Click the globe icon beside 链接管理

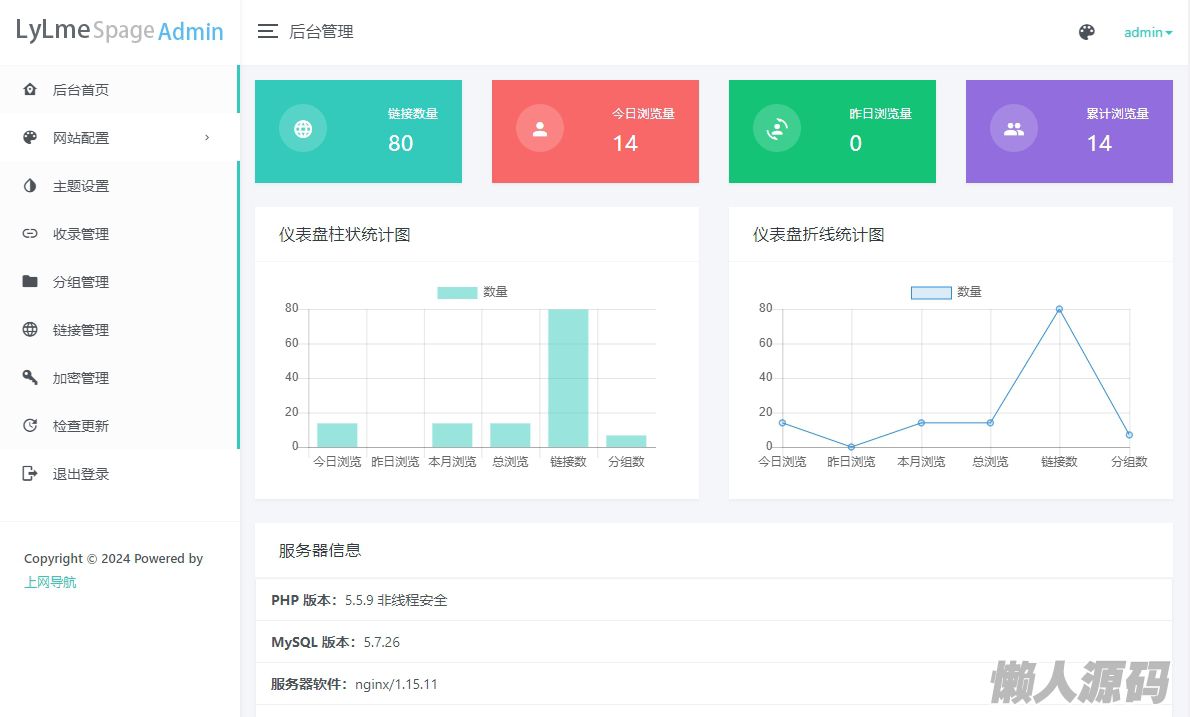[30, 330]
